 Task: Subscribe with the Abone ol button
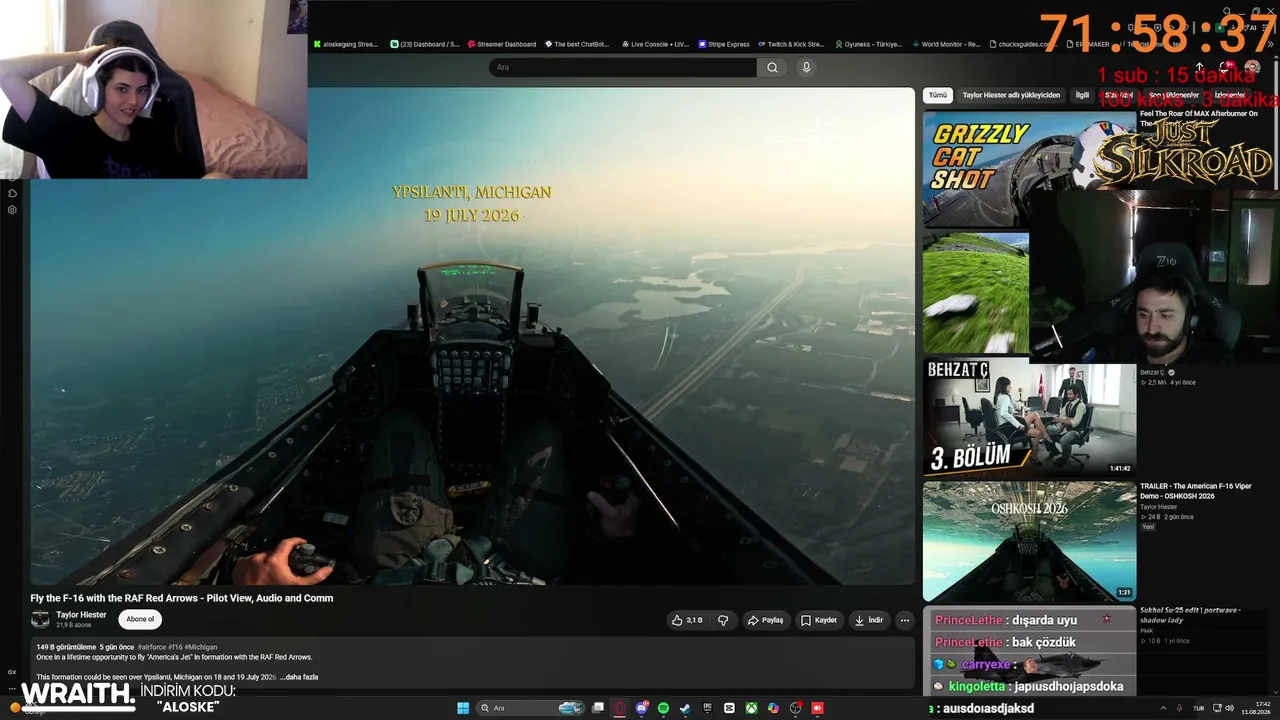click(140, 619)
